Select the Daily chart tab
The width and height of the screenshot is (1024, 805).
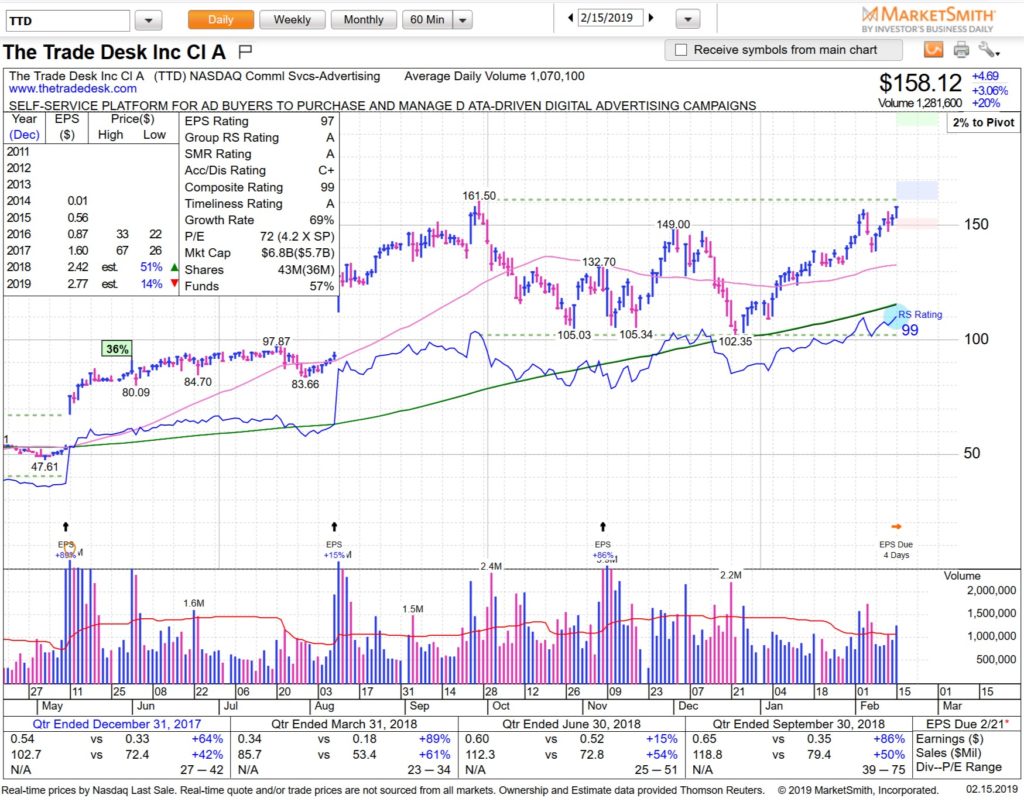point(221,20)
